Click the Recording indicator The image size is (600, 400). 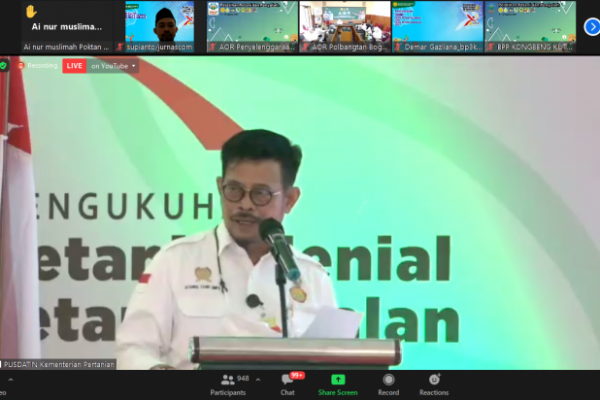click(x=38, y=66)
